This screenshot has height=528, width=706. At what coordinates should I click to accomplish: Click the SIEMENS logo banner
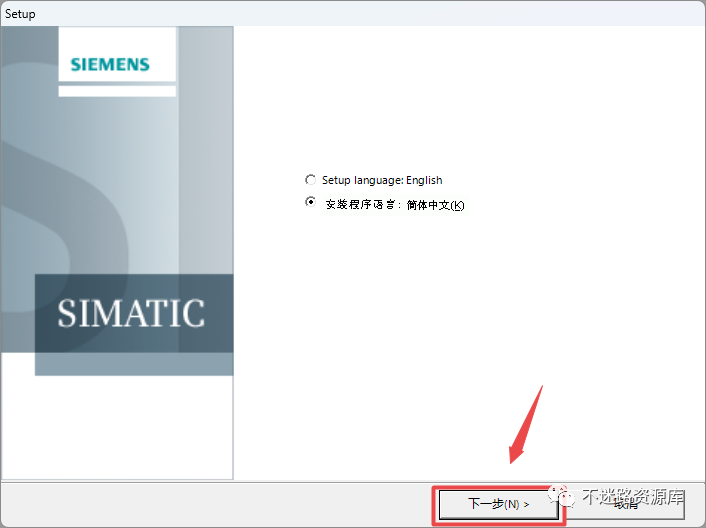coord(110,64)
